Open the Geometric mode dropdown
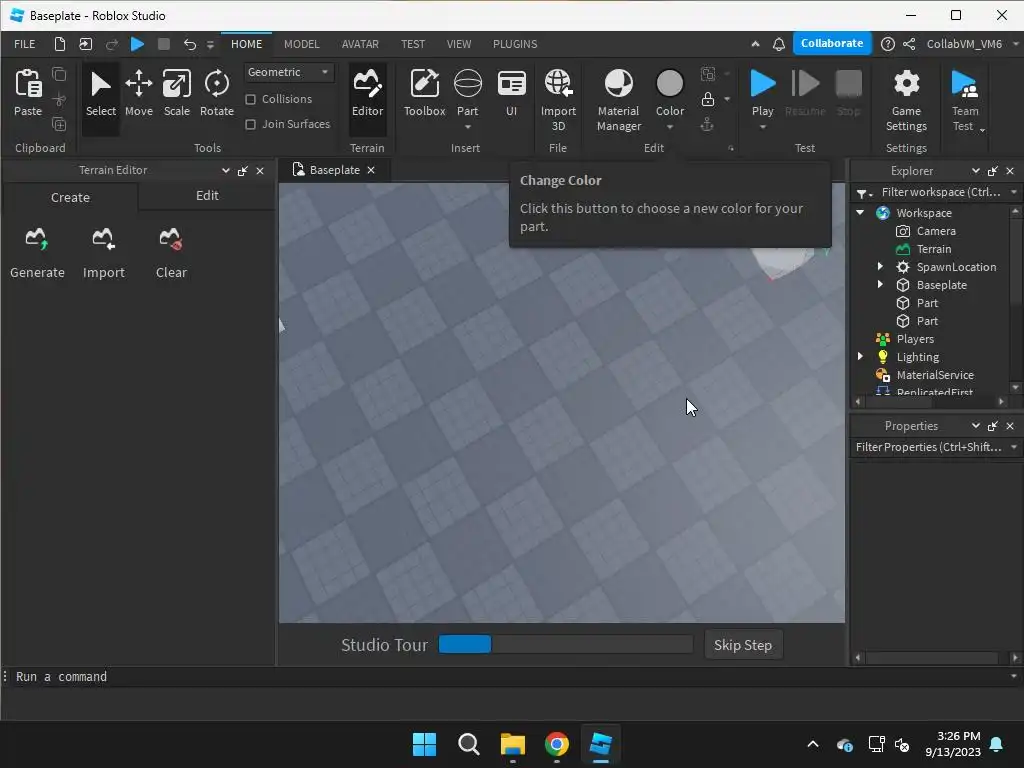 (289, 72)
